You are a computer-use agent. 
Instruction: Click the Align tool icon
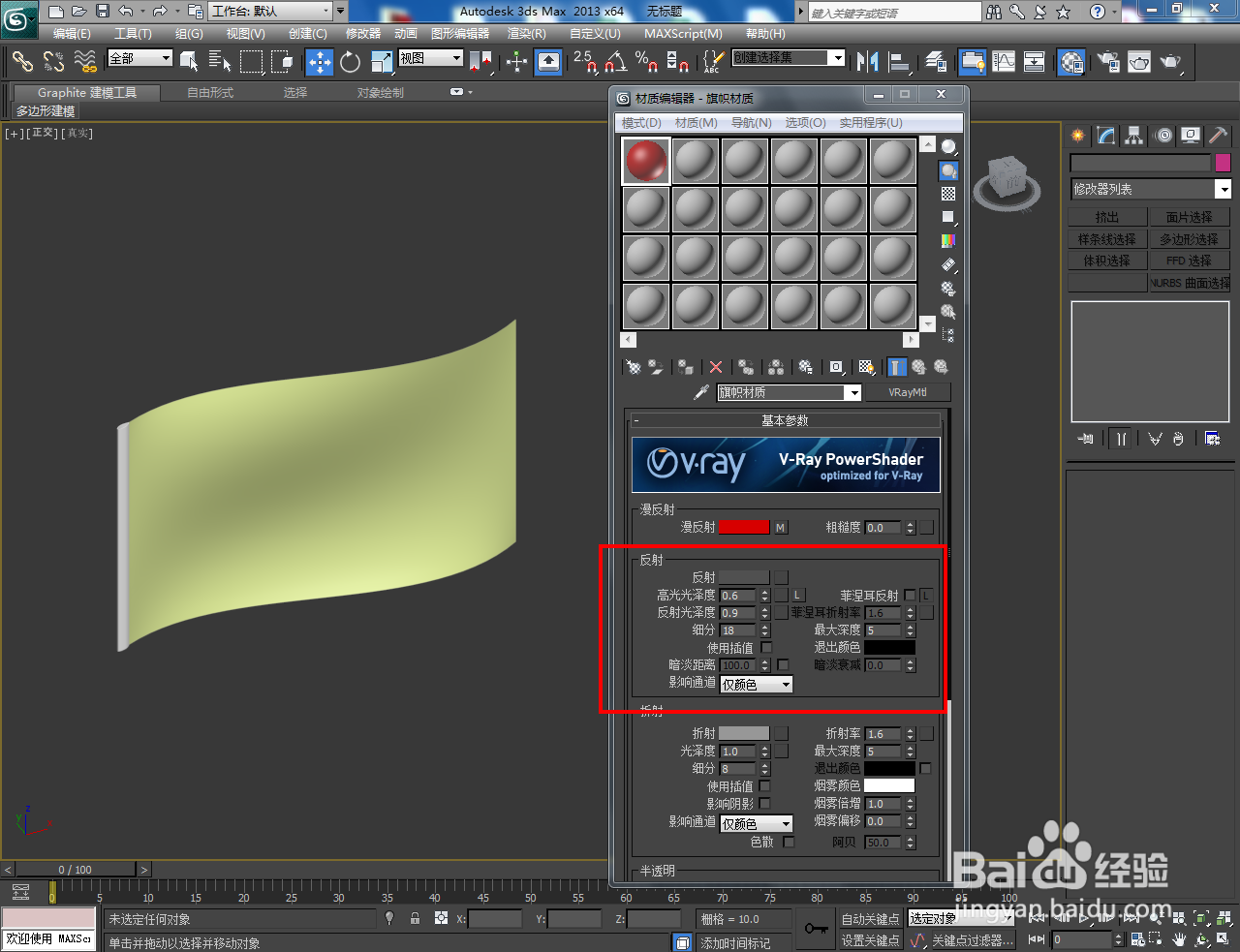pyautogui.click(x=900, y=62)
